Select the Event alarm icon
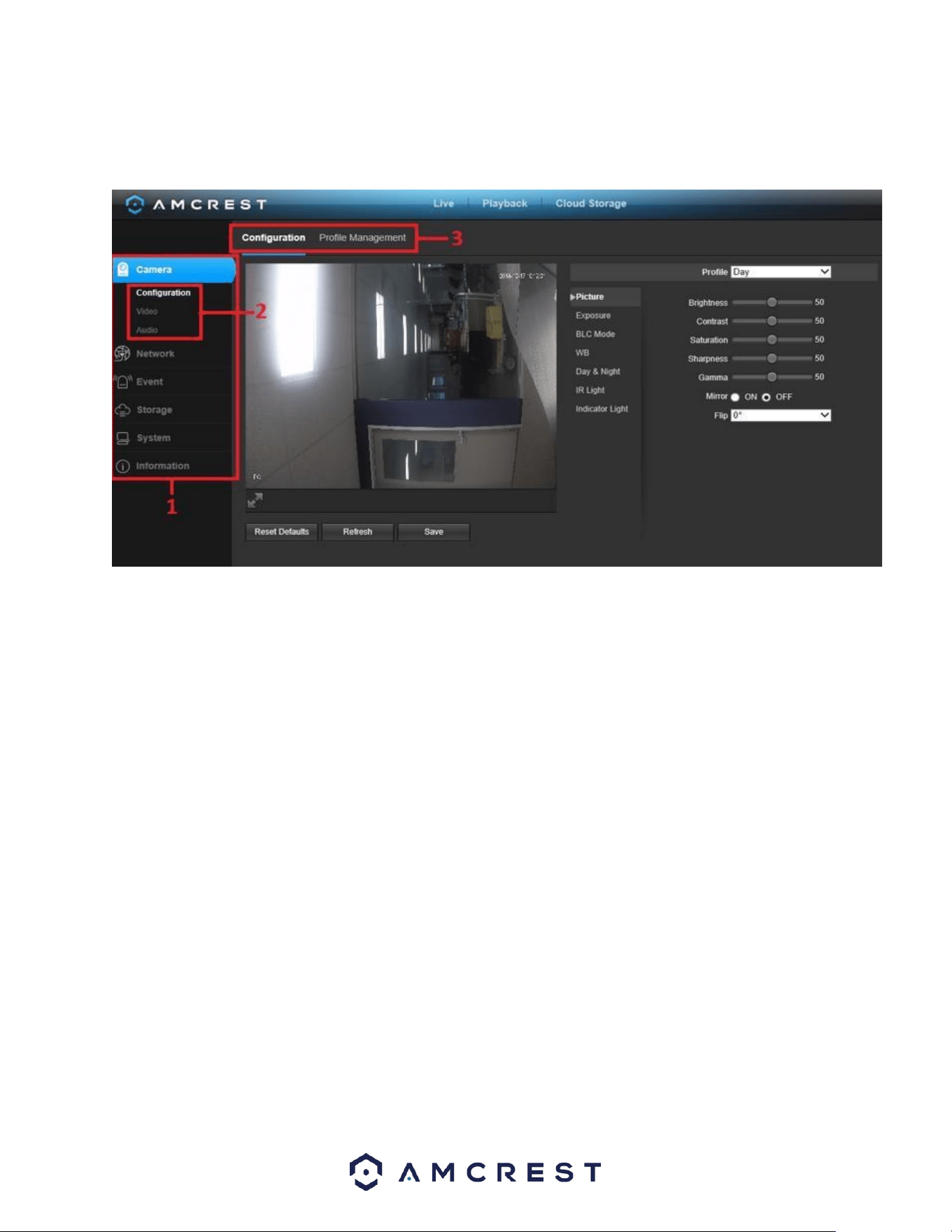Screen dimensions: 952x1232 pyautogui.click(x=123, y=381)
